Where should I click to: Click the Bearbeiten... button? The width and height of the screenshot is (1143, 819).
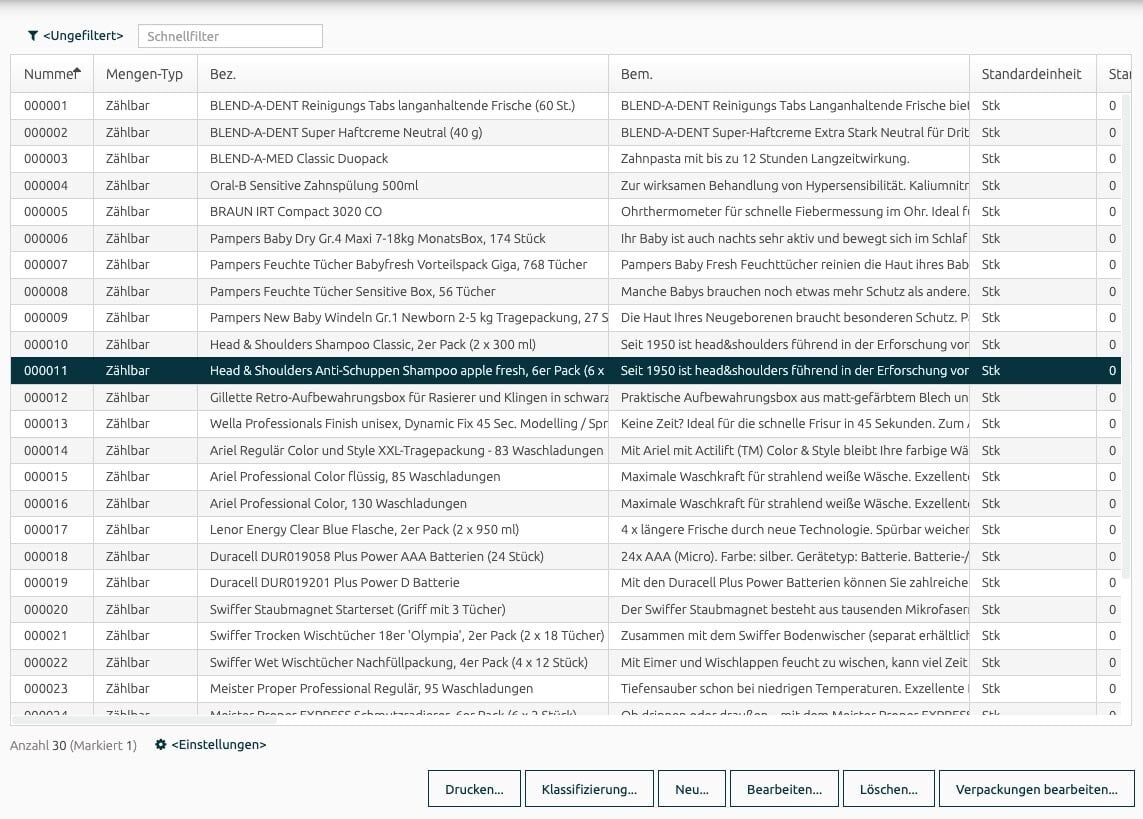[x=784, y=789]
